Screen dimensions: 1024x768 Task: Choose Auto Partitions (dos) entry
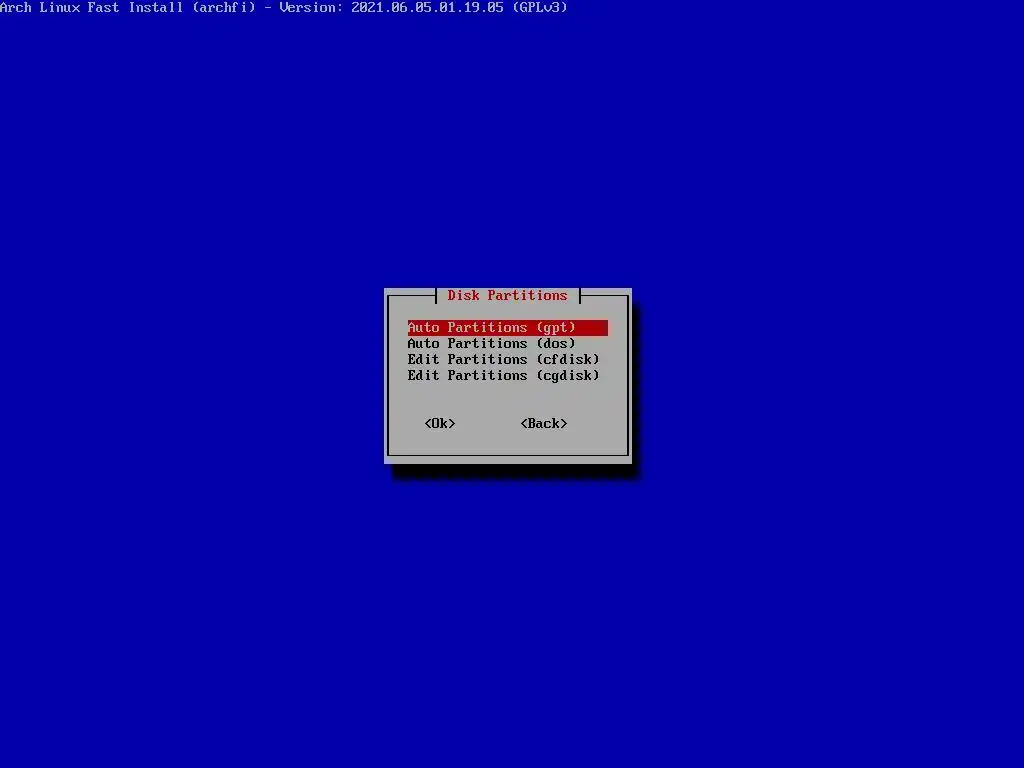pos(491,344)
